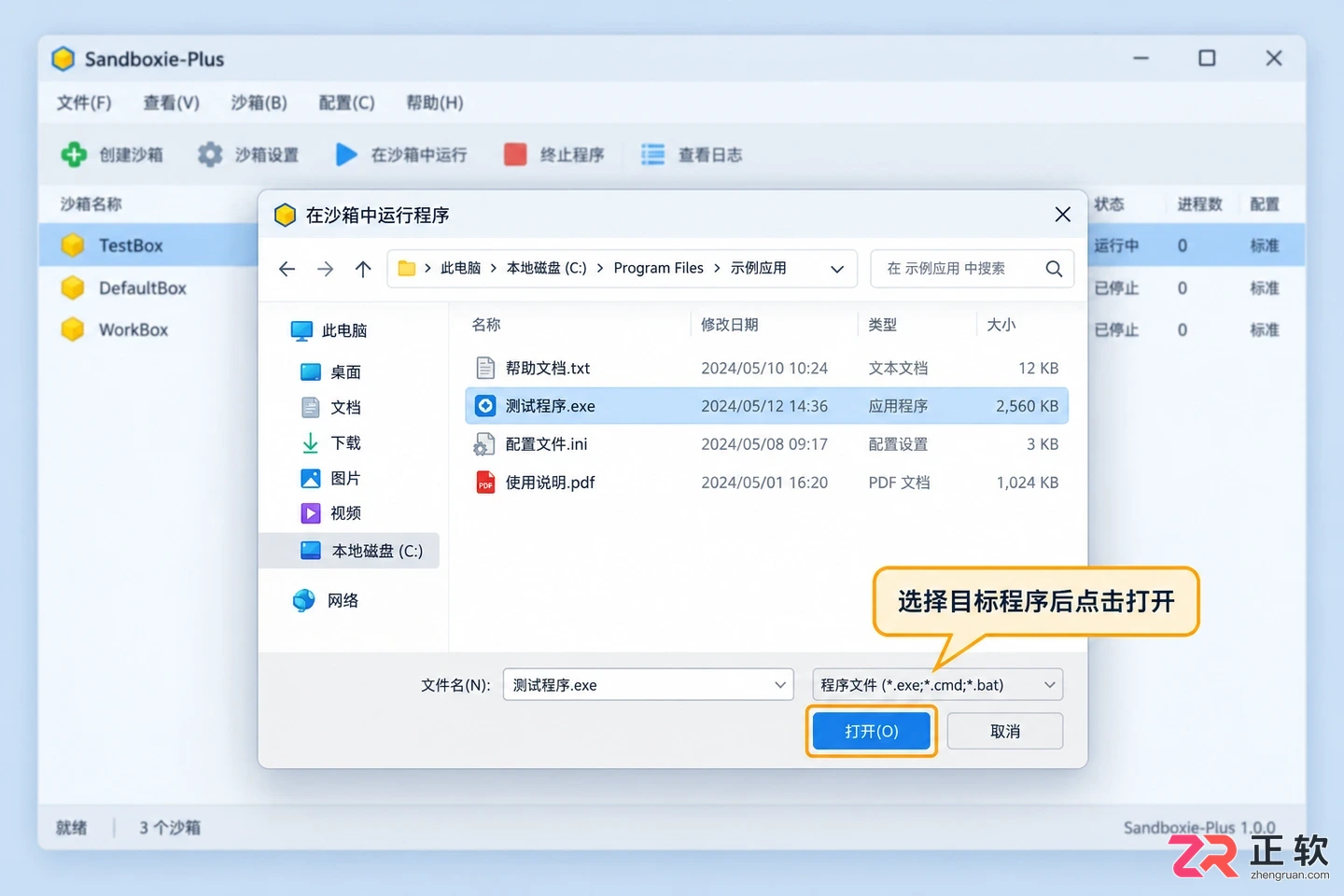Sort files by the 名称 column header
Viewport: 1344px width, 896px height.
click(x=486, y=324)
